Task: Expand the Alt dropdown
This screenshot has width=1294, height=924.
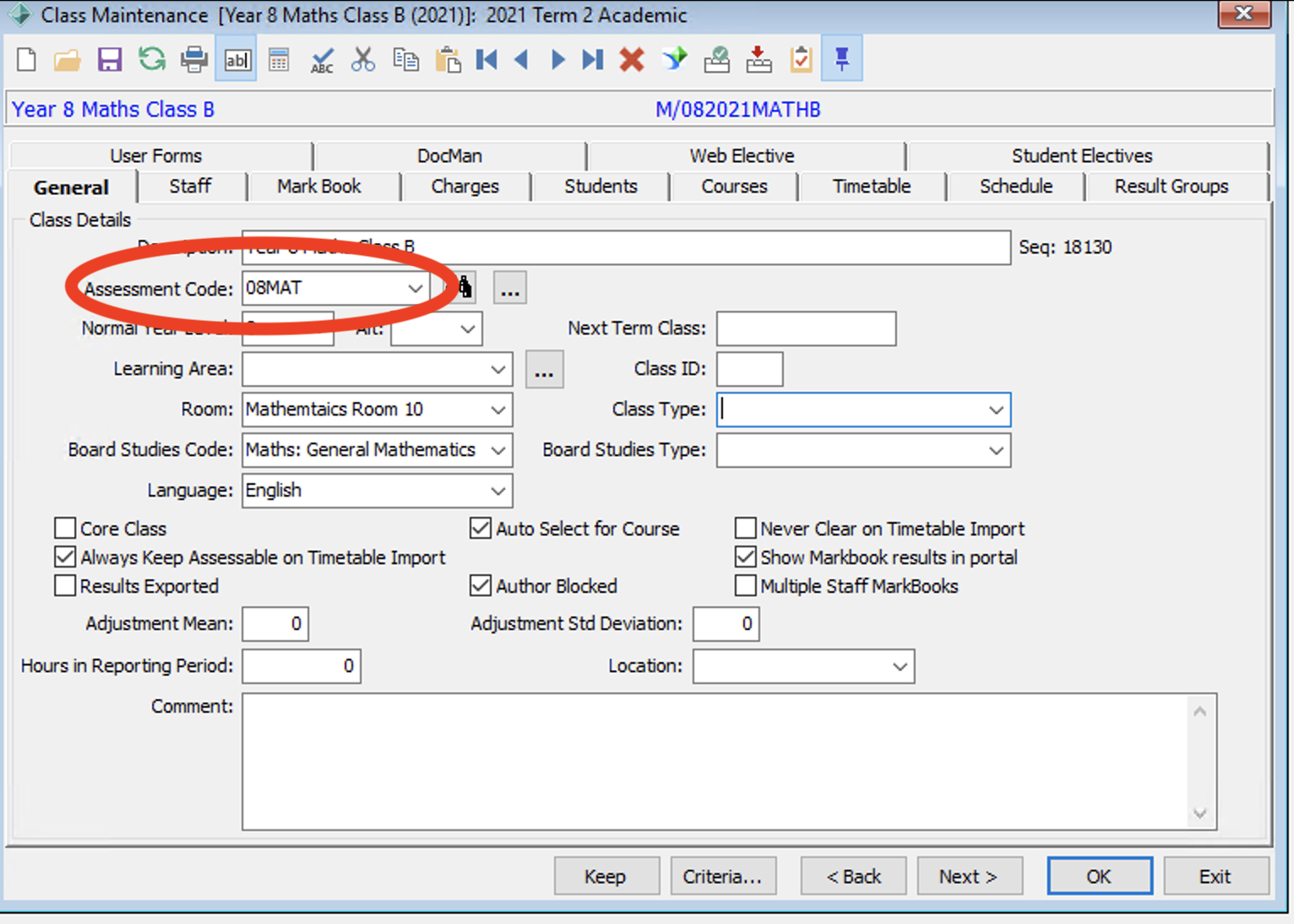Action: click(467, 329)
